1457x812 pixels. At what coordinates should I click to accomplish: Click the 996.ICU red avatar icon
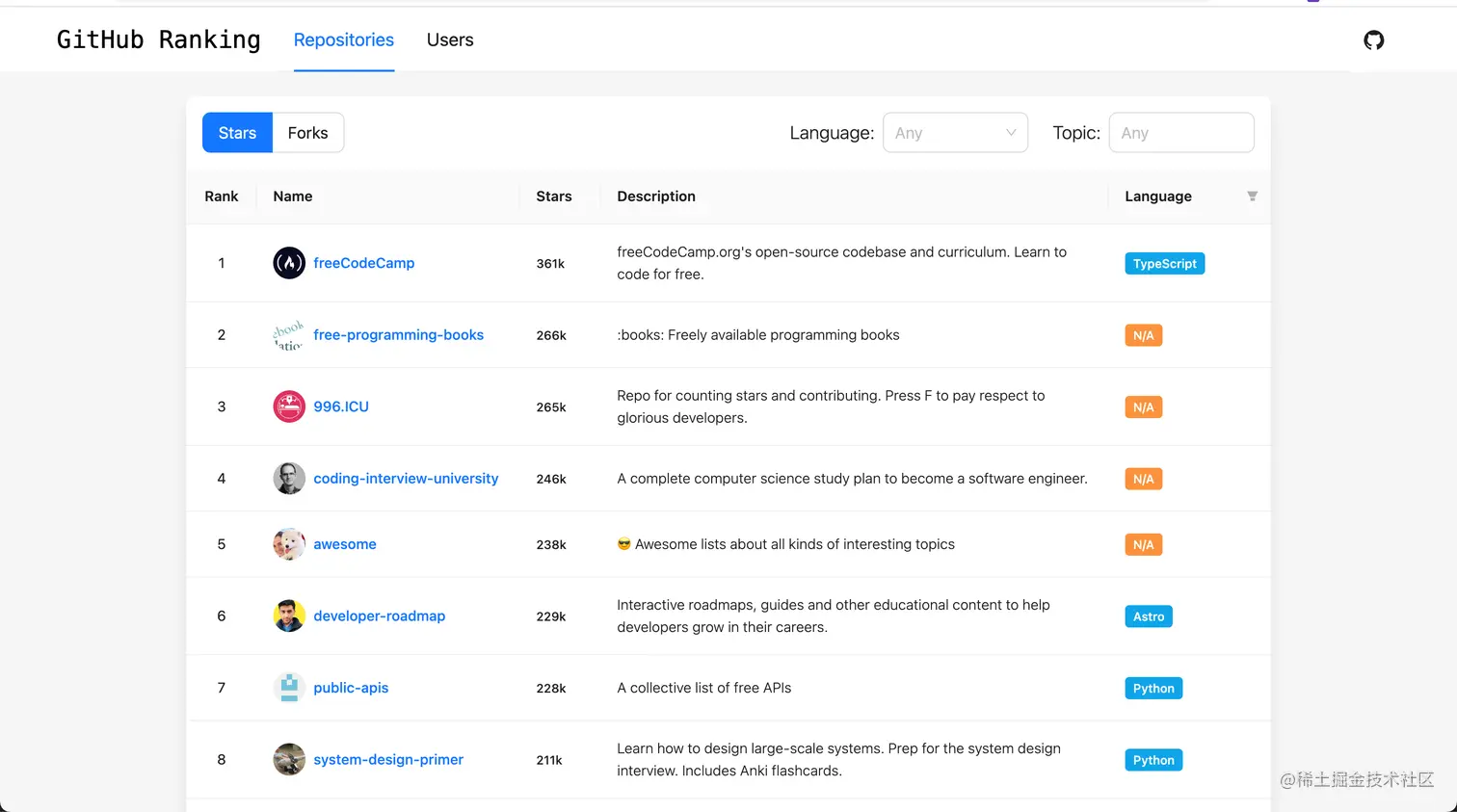[x=289, y=406]
